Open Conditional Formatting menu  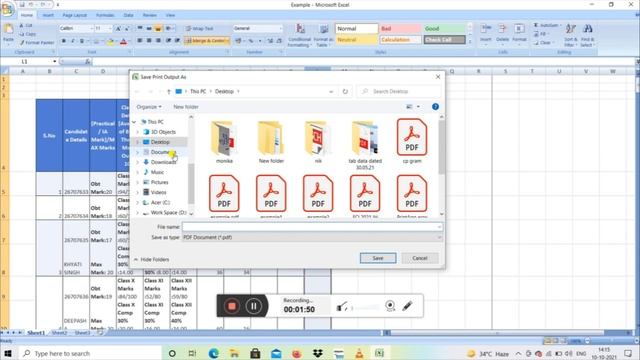coord(300,35)
